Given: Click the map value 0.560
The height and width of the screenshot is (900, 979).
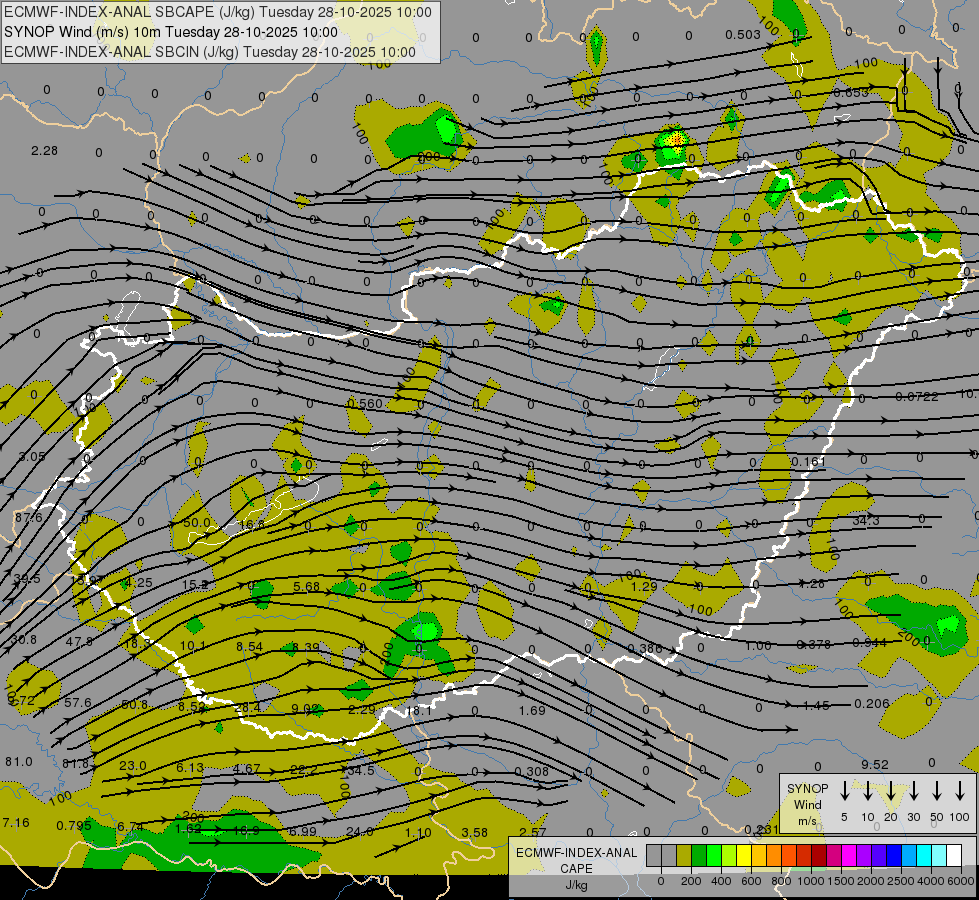Looking at the screenshot, I should tap(365, 403).
